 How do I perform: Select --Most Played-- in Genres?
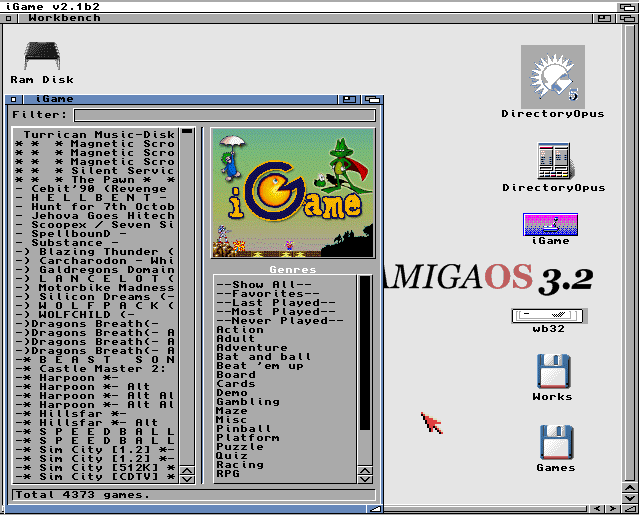point(276,311)
